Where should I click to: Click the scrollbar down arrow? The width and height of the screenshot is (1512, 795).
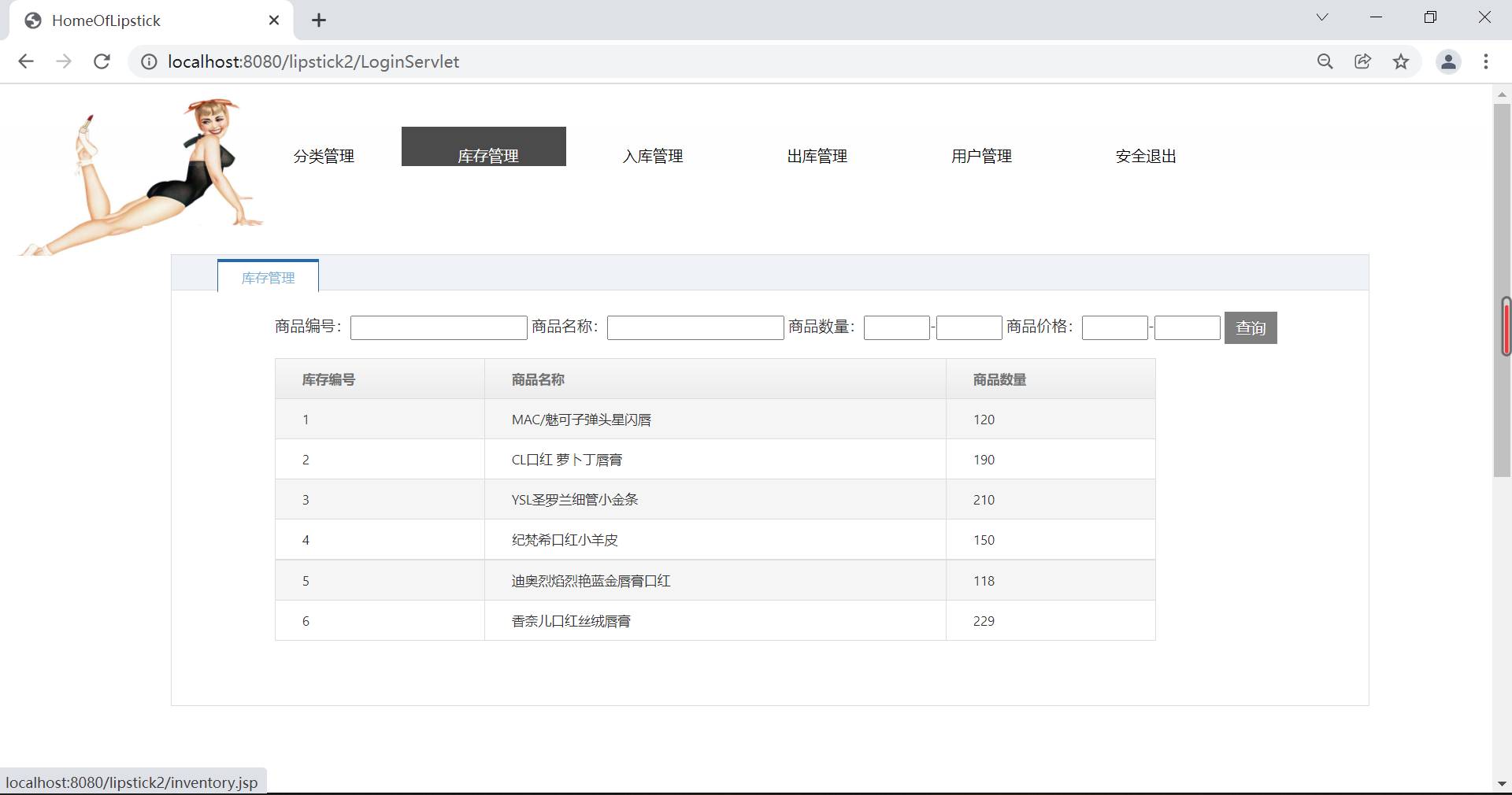[1502, 784]
